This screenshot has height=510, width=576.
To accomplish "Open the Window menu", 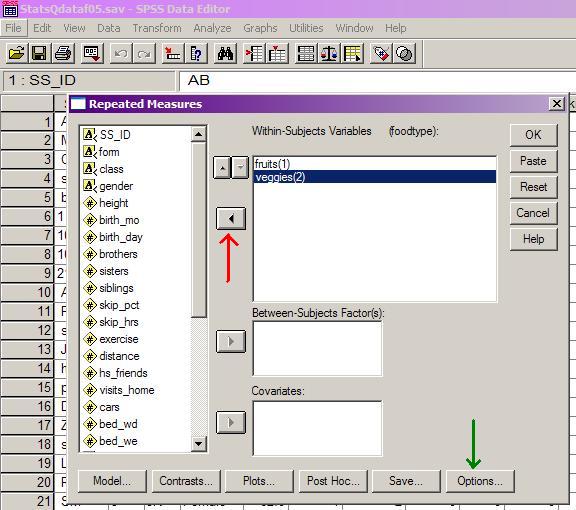I will click(354, 28).
